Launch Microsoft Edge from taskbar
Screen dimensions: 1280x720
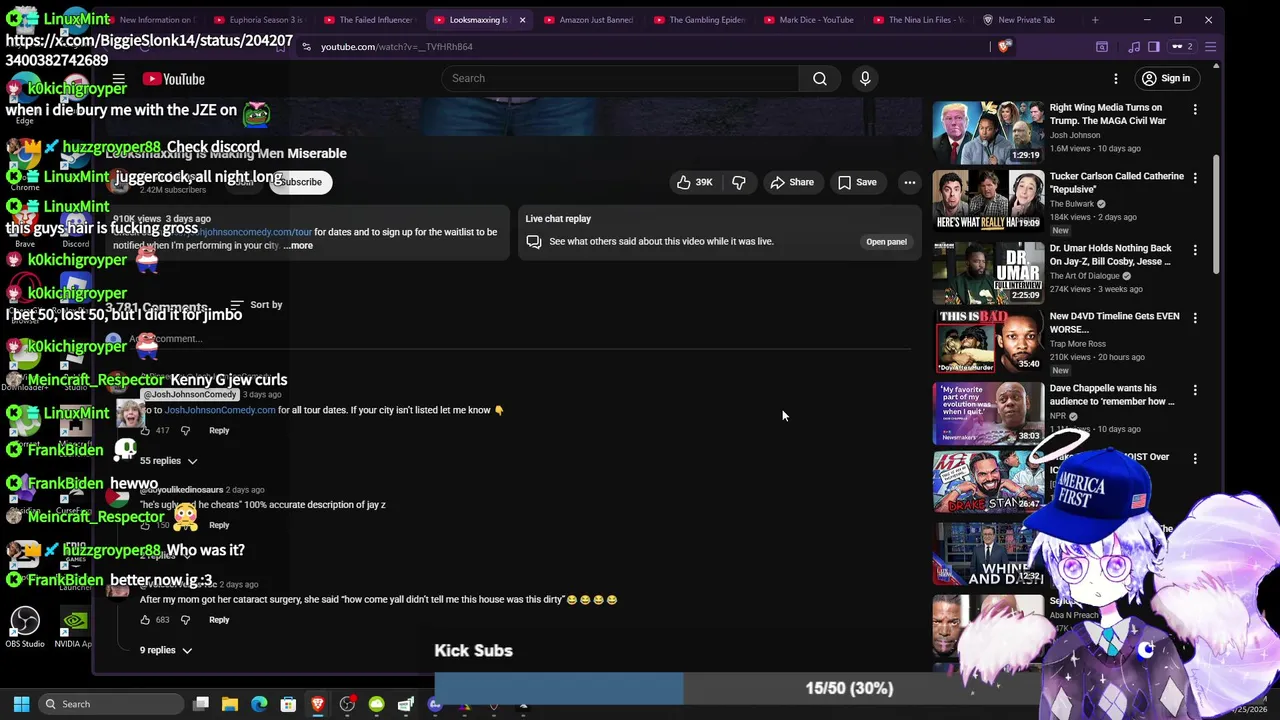[x=259, y=704]
